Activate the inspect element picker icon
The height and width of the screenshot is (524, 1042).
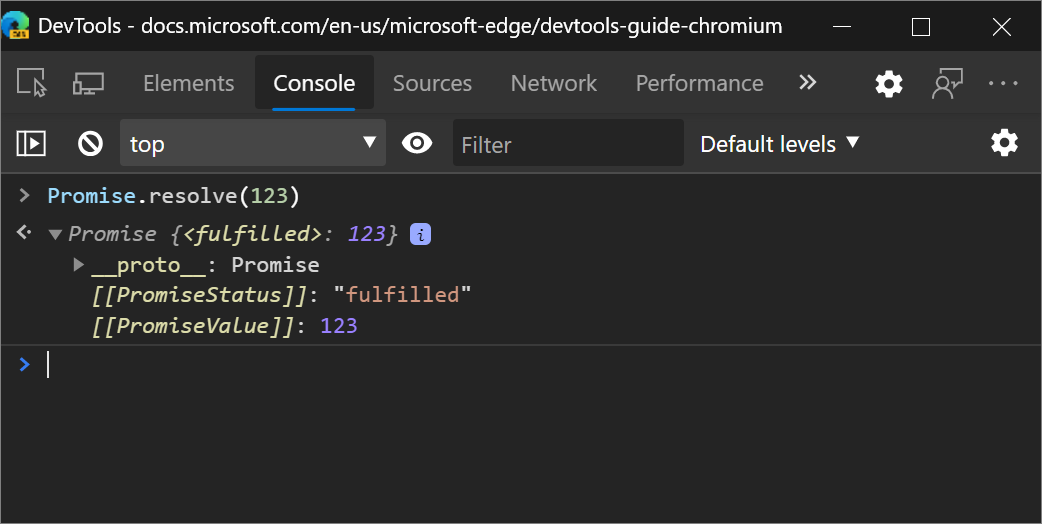31,83
